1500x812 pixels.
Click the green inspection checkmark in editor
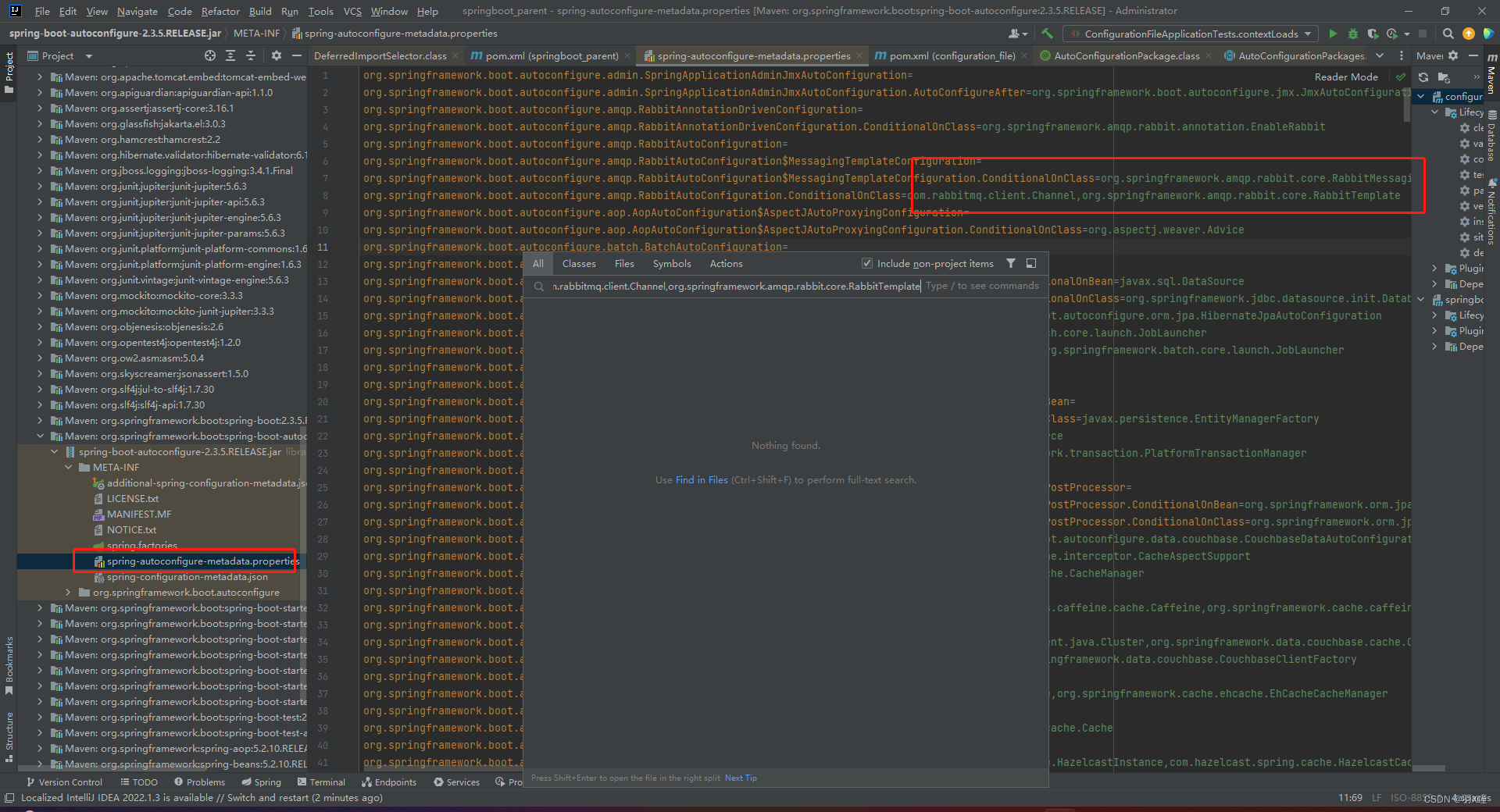pos(1401,77)
